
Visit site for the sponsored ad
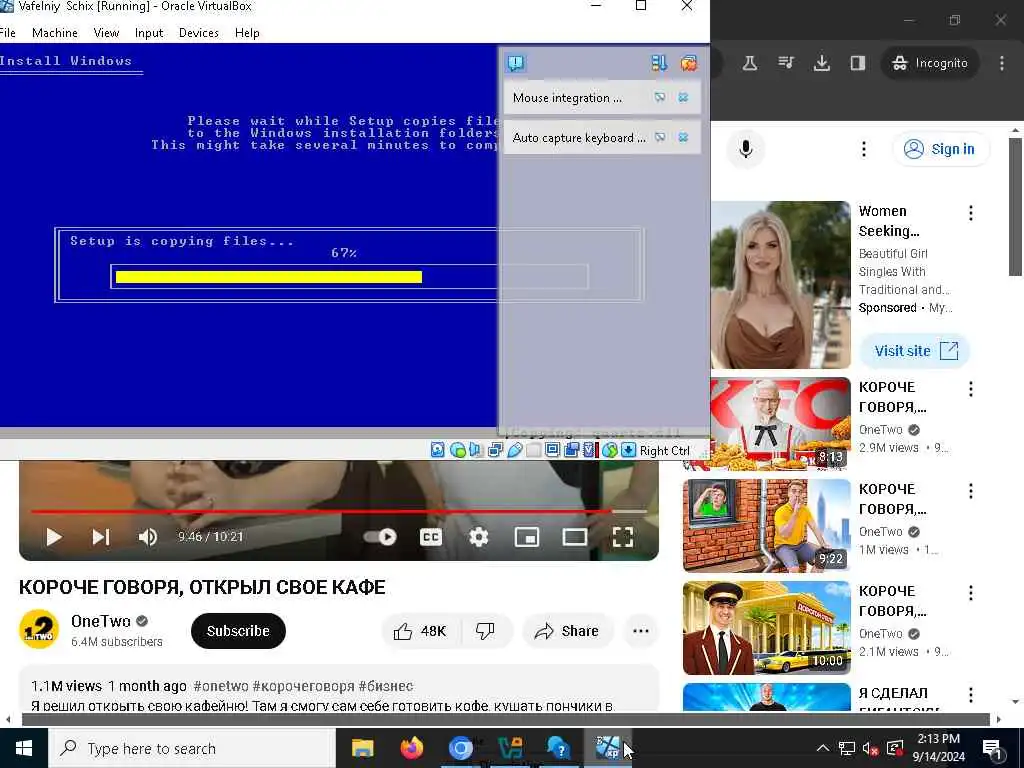914,351
